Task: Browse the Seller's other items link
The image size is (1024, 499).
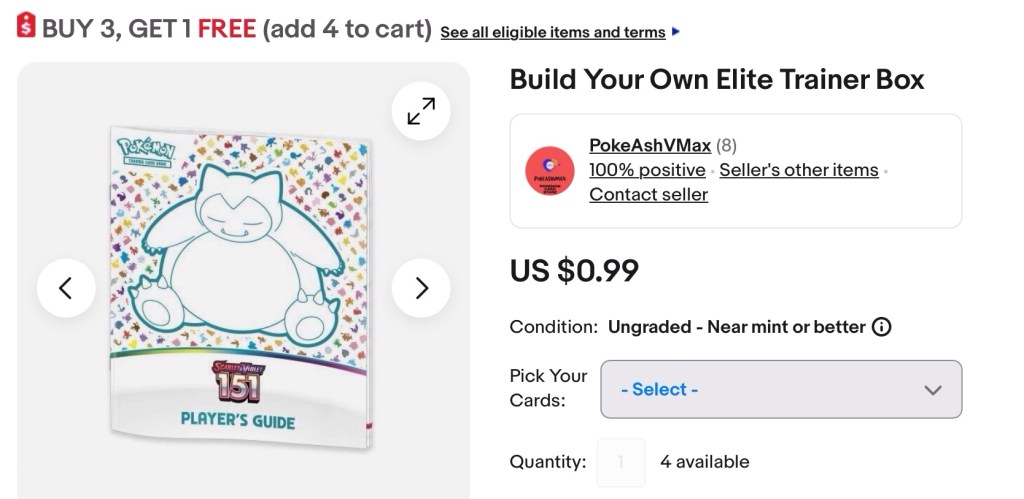Action: pyautogui.click(x=798, y=170)
